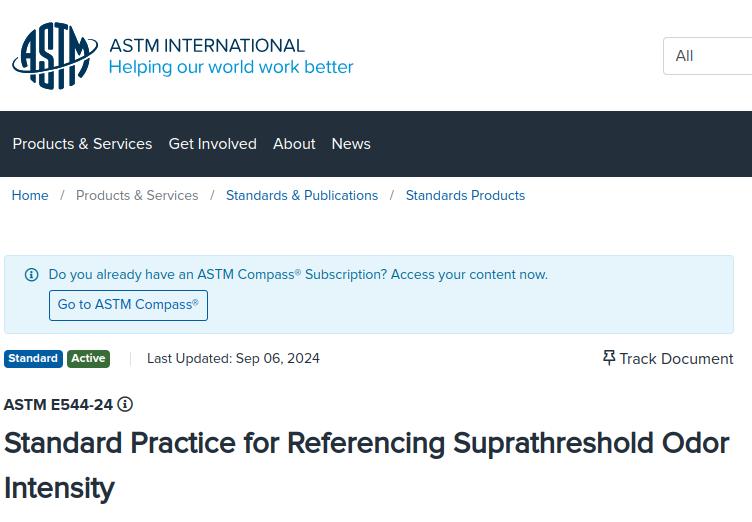Go to Home breadcrumb link

click(30, 195)
